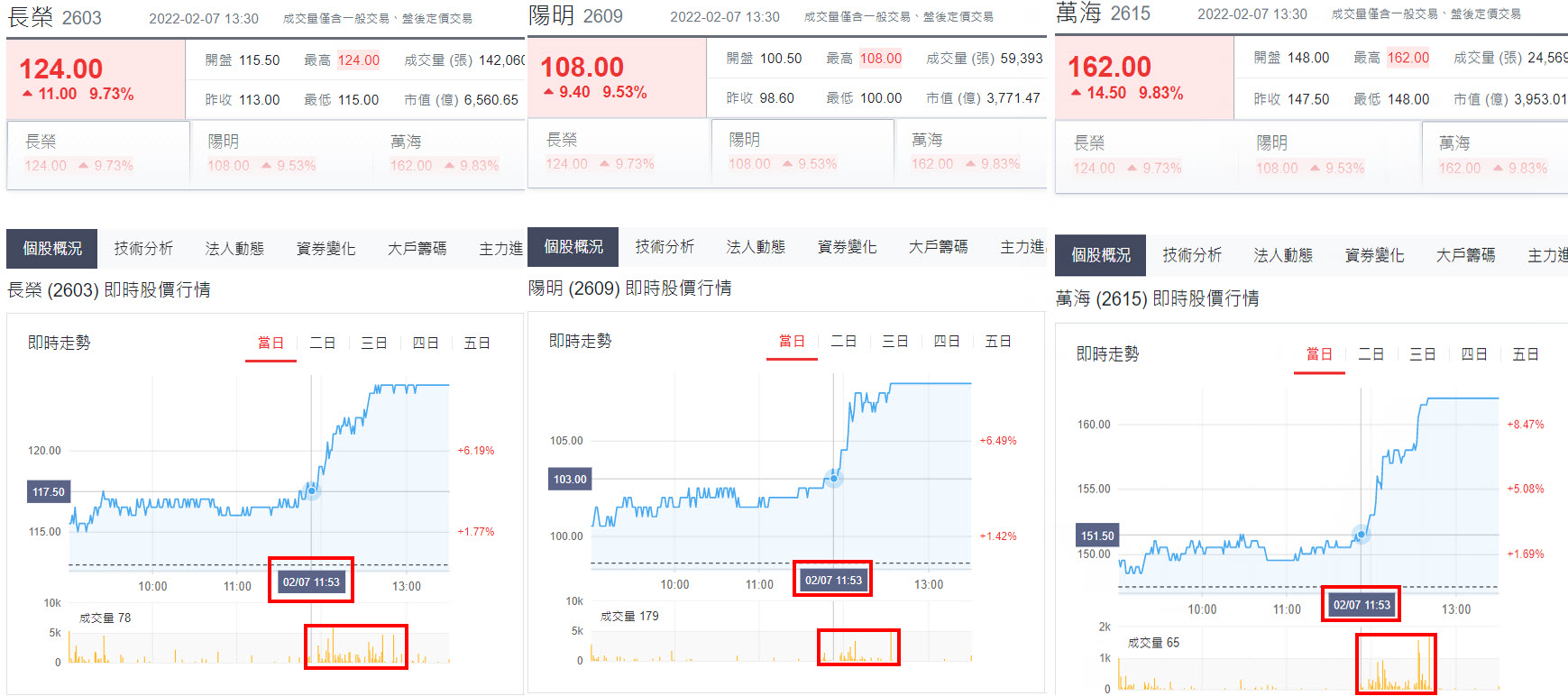Open 大戶籌碼 tab in the 萬海 2615 panel
Image resolution: width=1568 pixels, height=696 pixels.
pyautogui.click(x=1465, y=256)
